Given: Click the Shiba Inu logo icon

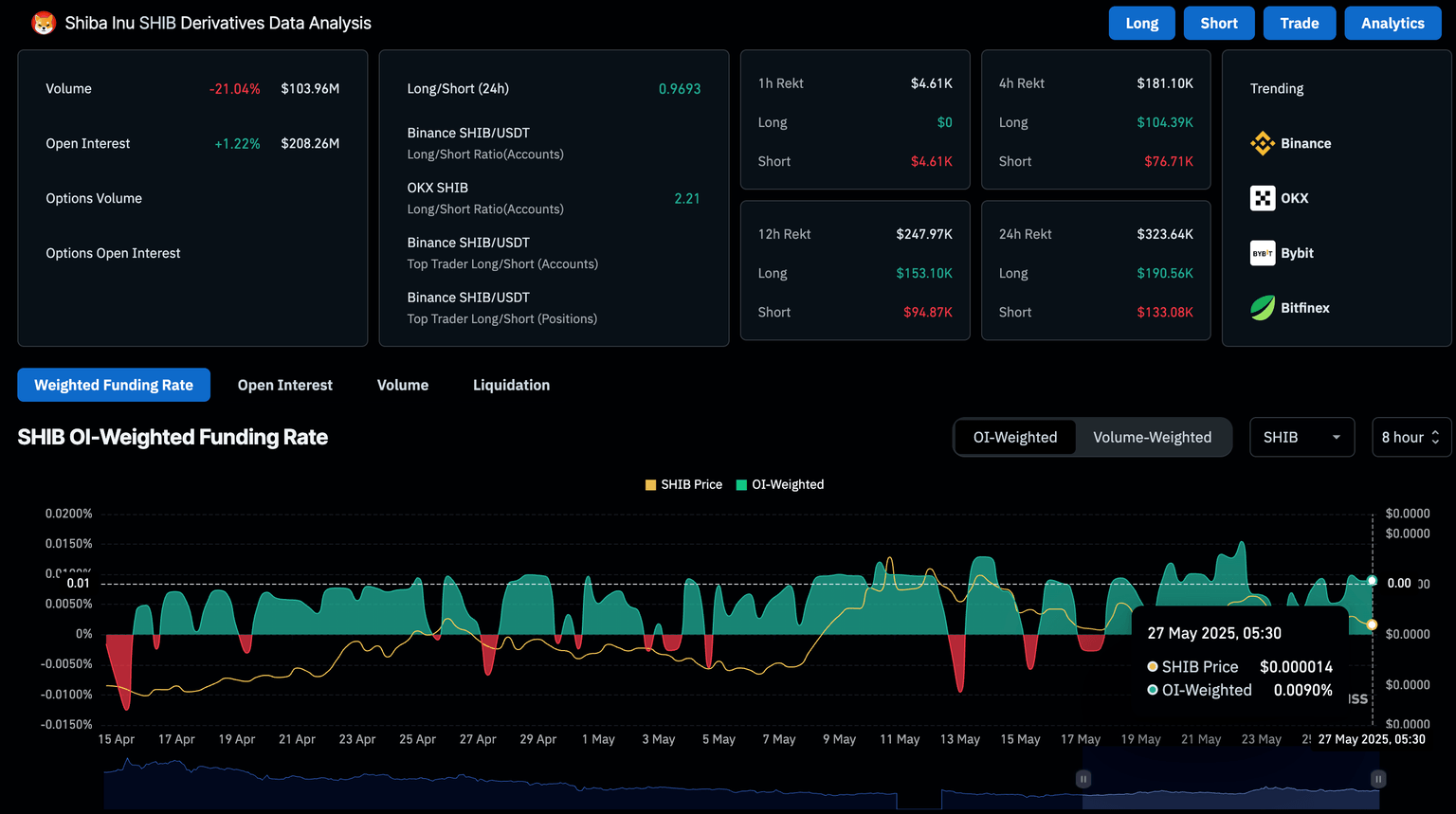Looking at the screenshot, I should pyautogui.click(x=44, y=24).
